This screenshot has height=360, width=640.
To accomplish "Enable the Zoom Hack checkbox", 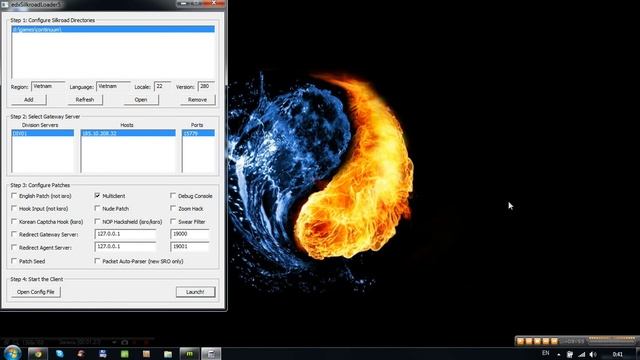I will click(173, 209).
